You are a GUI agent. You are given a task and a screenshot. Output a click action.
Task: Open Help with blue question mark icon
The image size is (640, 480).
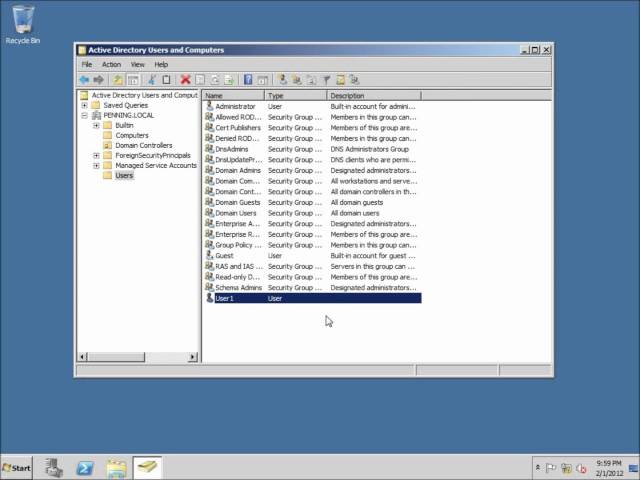tap(248, 80)
